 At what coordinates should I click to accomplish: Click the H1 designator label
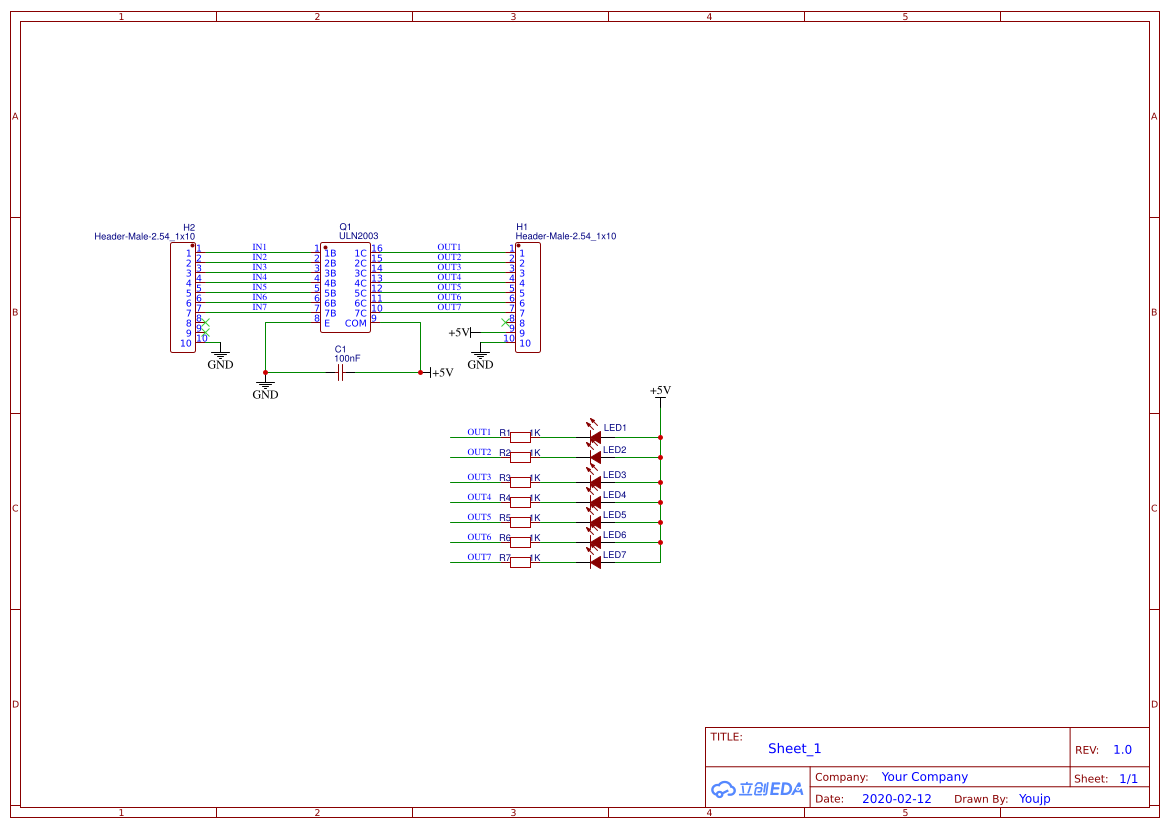pos(522,227)
